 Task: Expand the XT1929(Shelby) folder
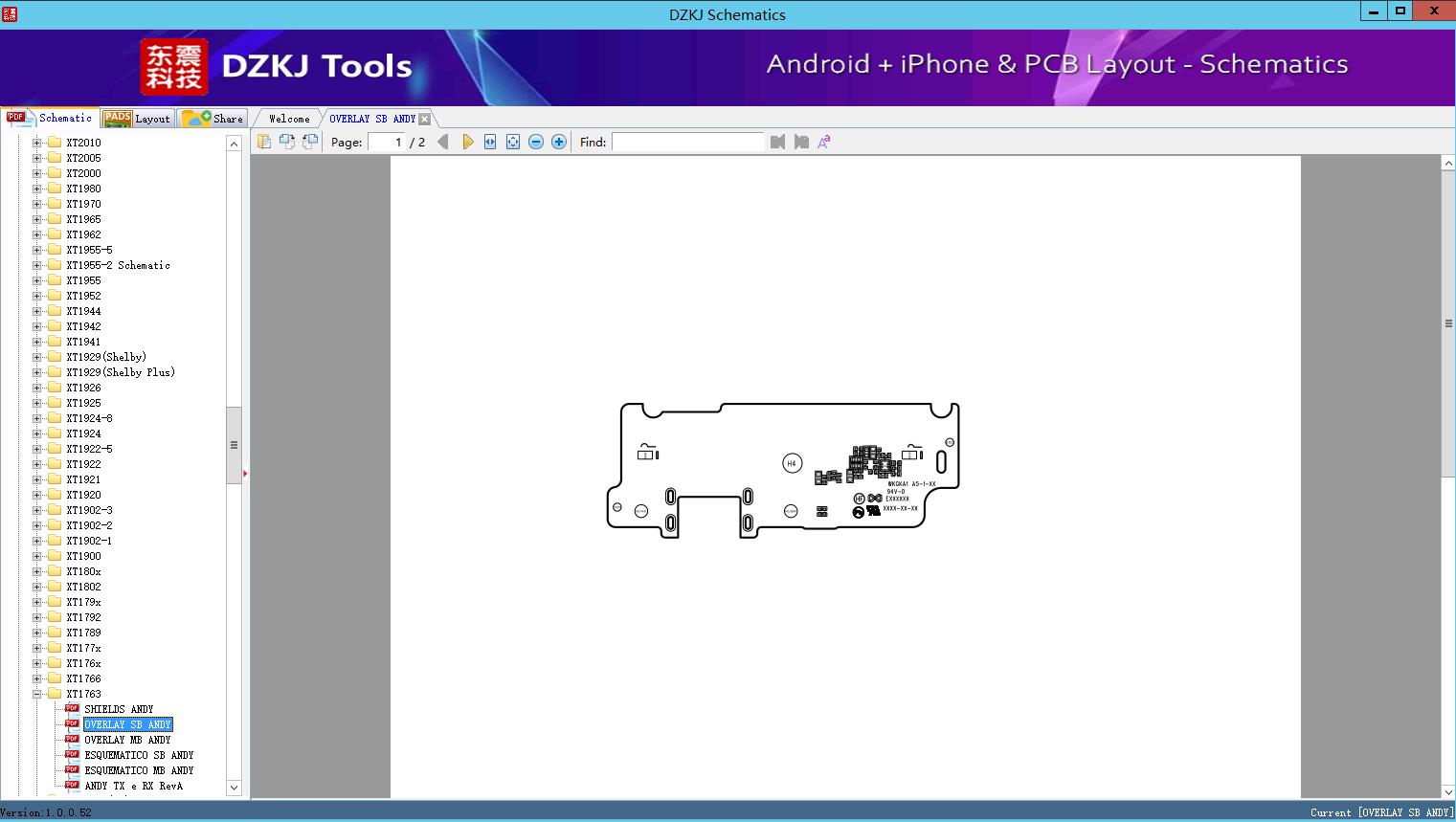point(36,356)
